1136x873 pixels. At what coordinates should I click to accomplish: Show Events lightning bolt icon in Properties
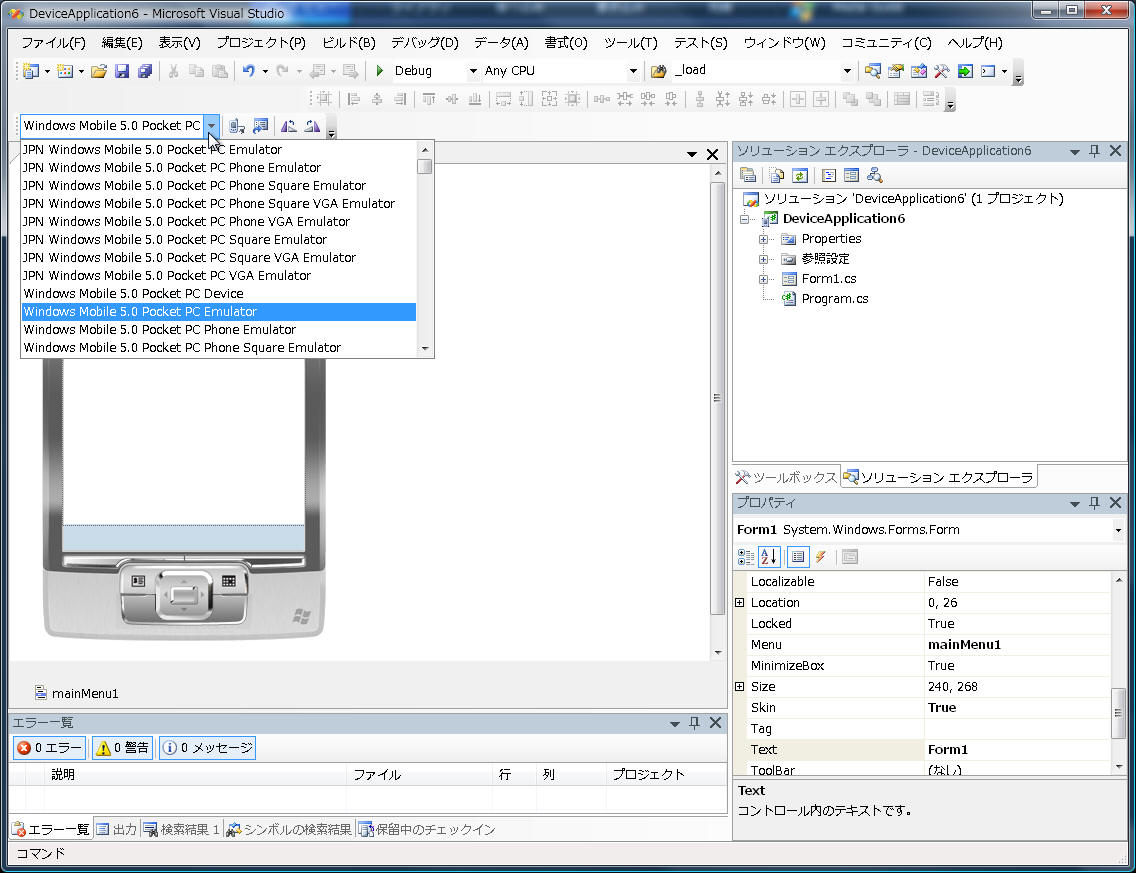click(x=821, y=556)
